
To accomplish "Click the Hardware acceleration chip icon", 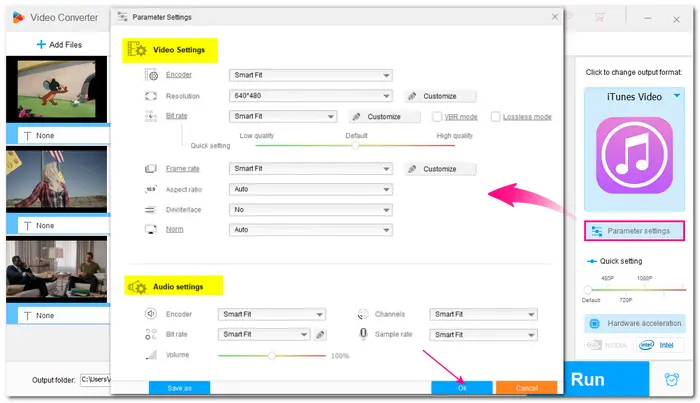I will [x=593, y=323].
